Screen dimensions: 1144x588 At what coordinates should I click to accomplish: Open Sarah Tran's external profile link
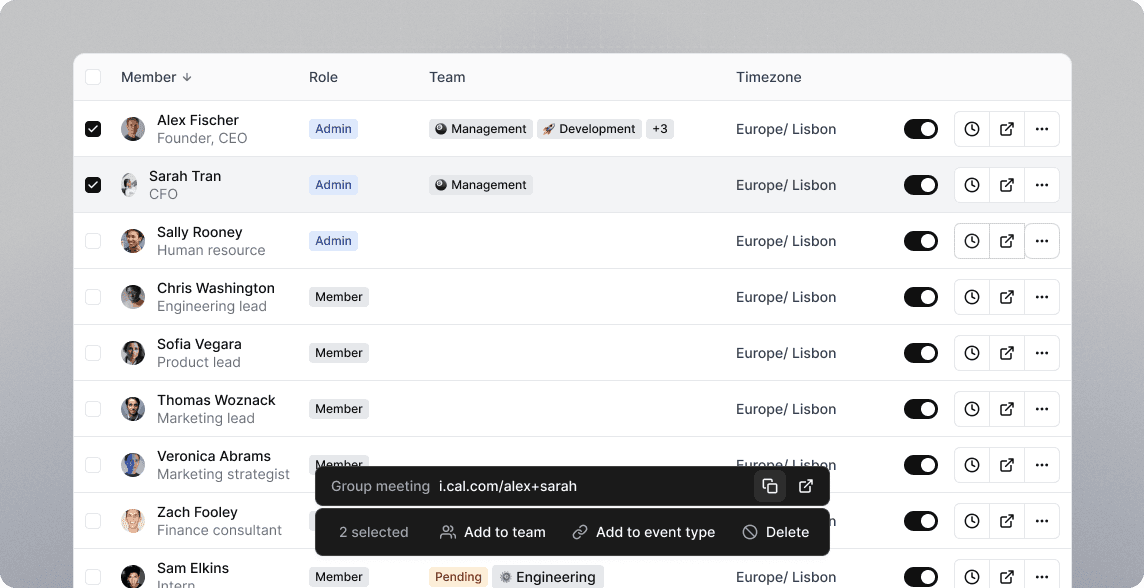1007,185
